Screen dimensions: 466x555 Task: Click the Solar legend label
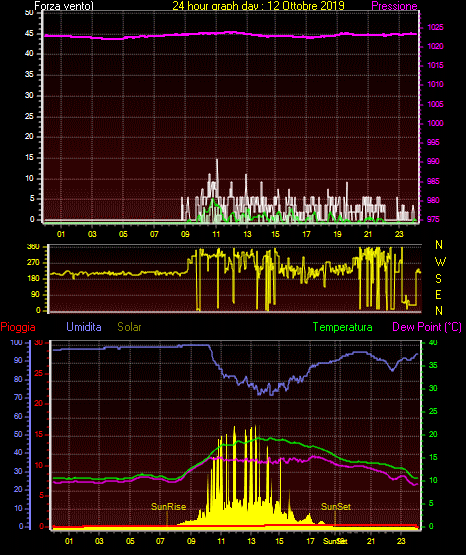(129, 327)
